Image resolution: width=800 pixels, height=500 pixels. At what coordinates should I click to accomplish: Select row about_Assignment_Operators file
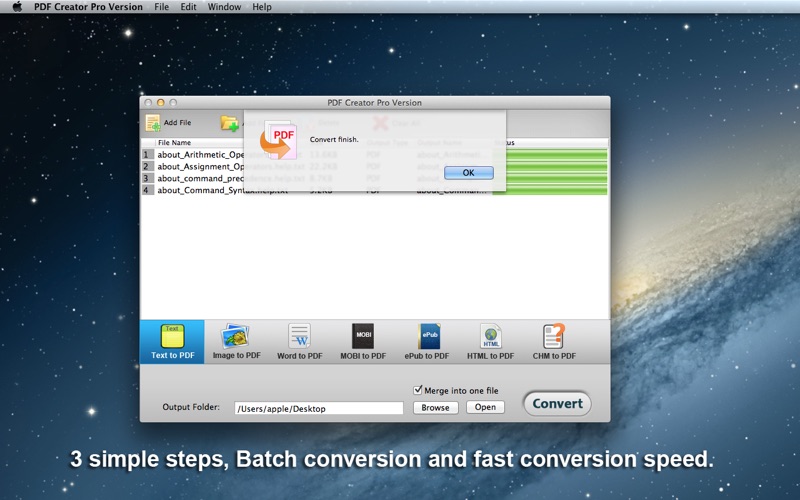coord(374,166)
